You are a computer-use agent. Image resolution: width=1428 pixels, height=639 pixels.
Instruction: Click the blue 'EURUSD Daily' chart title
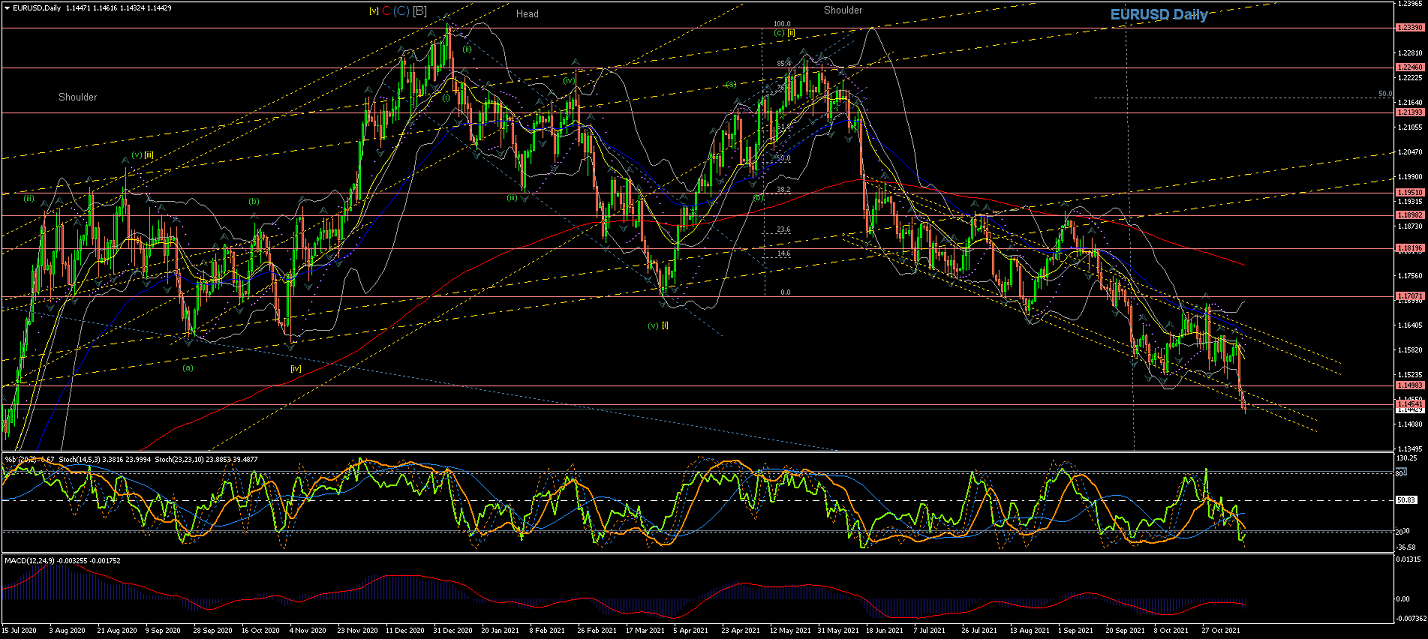pos(1159,15)
